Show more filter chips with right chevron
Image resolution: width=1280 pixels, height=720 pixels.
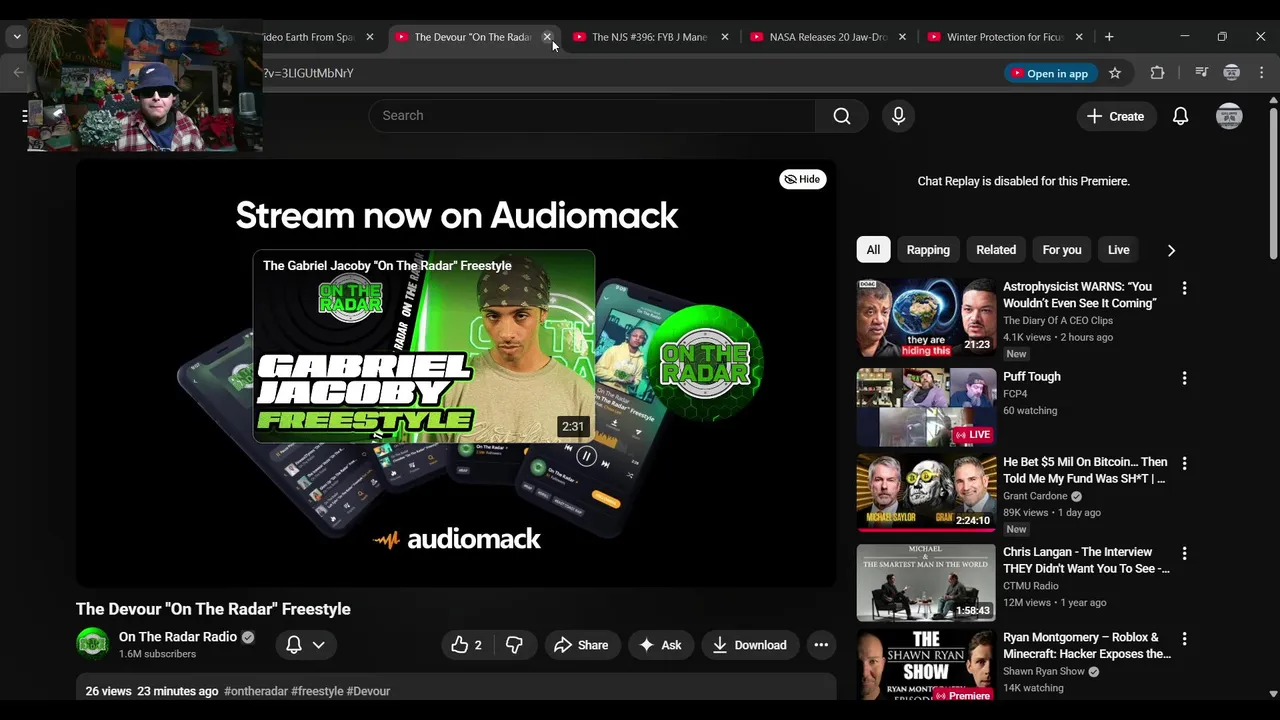pyautogui.click(x=1171, y=250)
